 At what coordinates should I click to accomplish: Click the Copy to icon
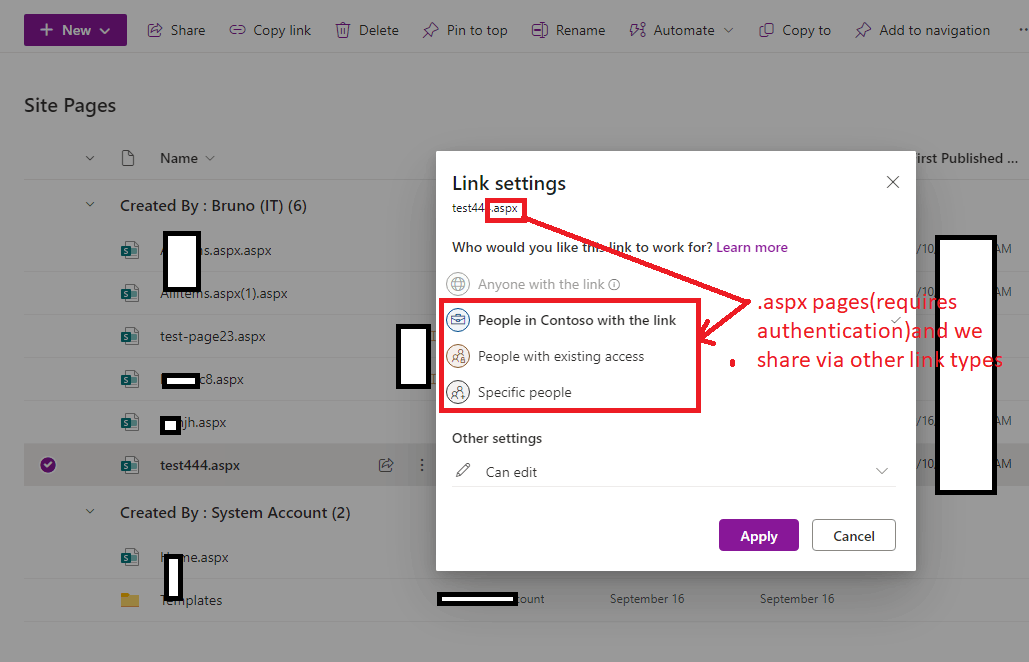tap(766, 30)
